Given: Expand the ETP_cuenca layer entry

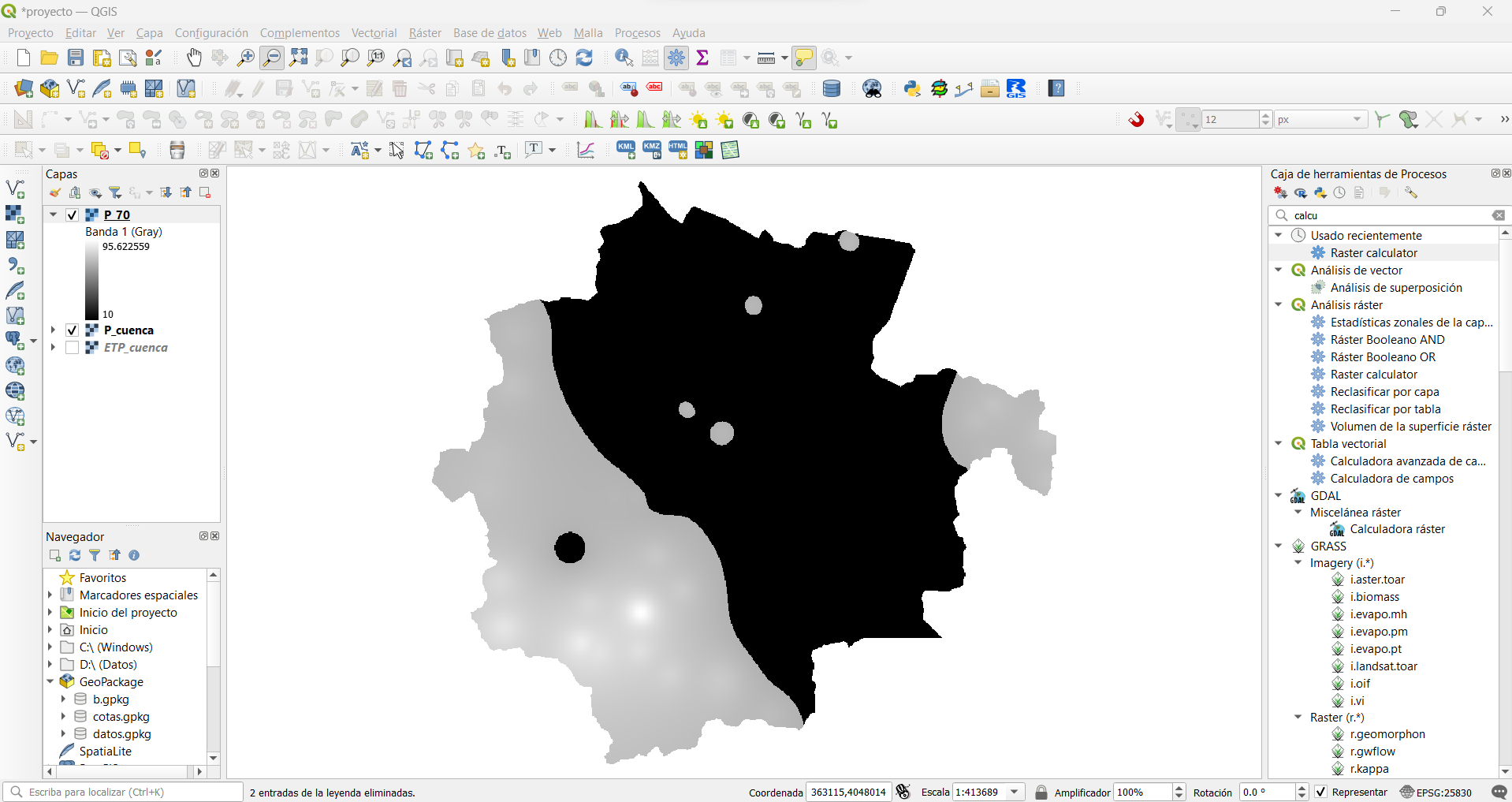Looking at the screenshot, I should point(52,347).
